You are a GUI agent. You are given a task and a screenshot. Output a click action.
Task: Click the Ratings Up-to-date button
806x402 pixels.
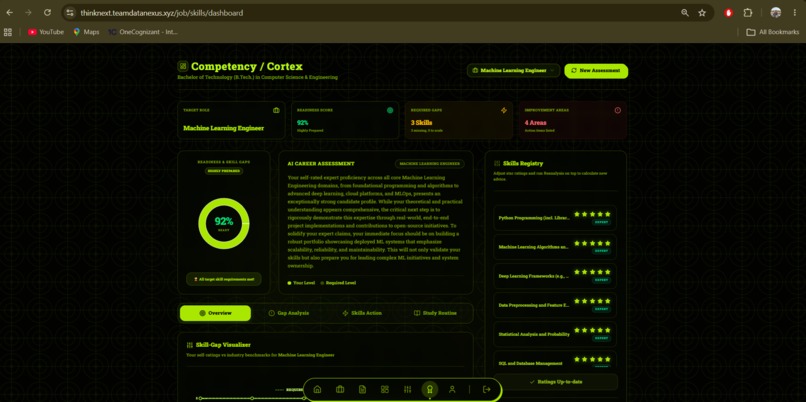(555, 382)
